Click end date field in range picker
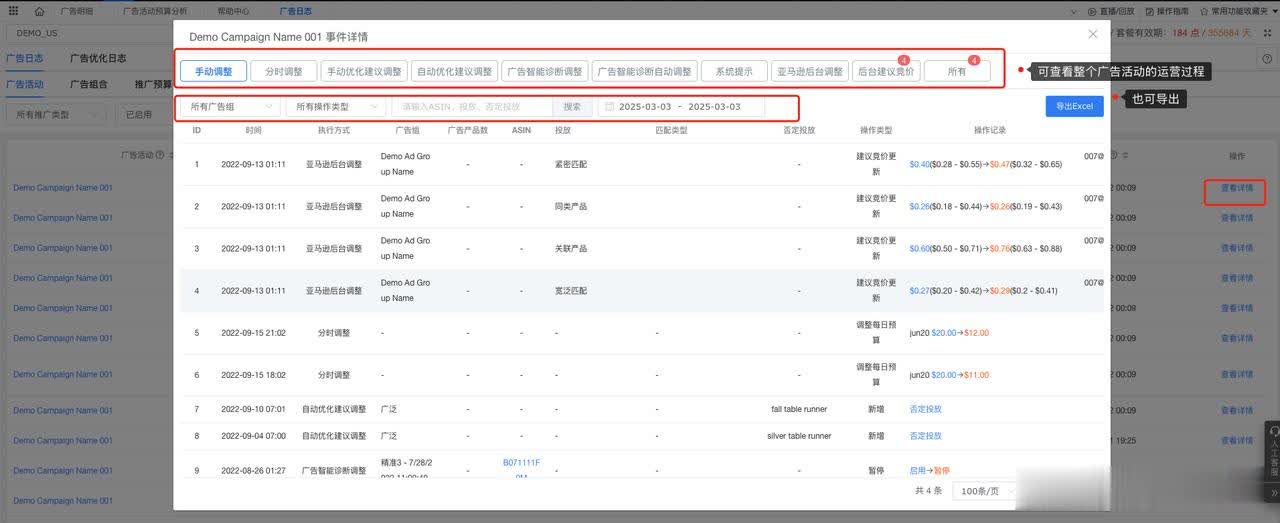 coord(714,106)
